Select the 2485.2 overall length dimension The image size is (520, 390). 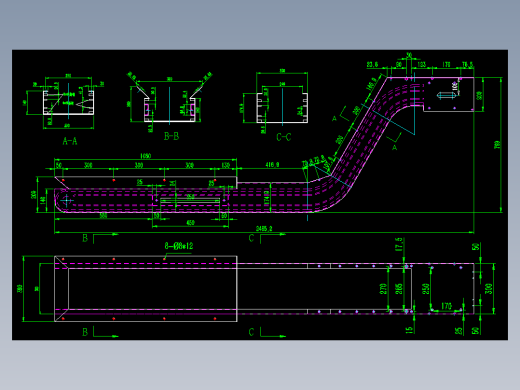[x=264, y=228]
